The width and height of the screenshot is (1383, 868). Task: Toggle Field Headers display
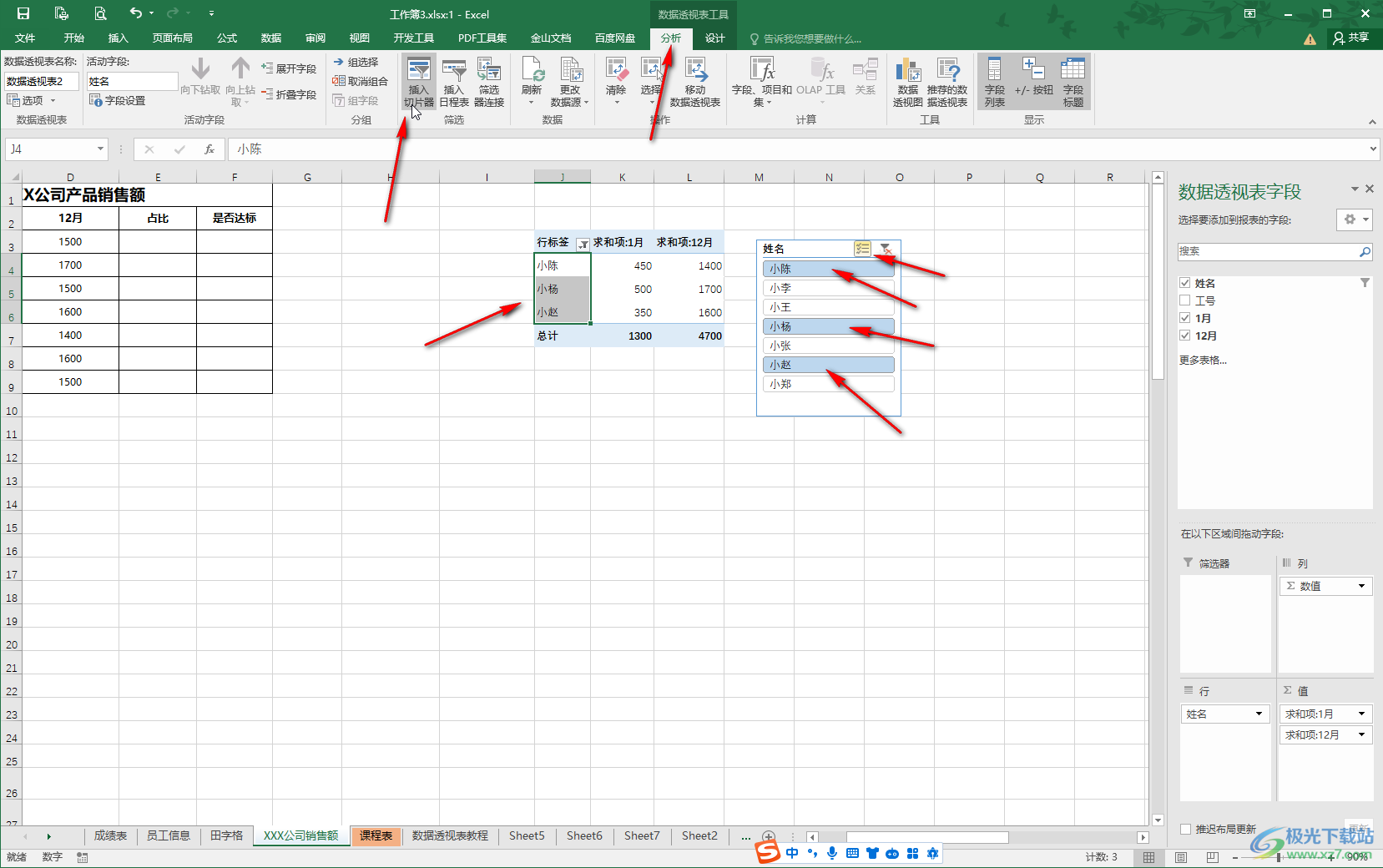point(1073,82)
